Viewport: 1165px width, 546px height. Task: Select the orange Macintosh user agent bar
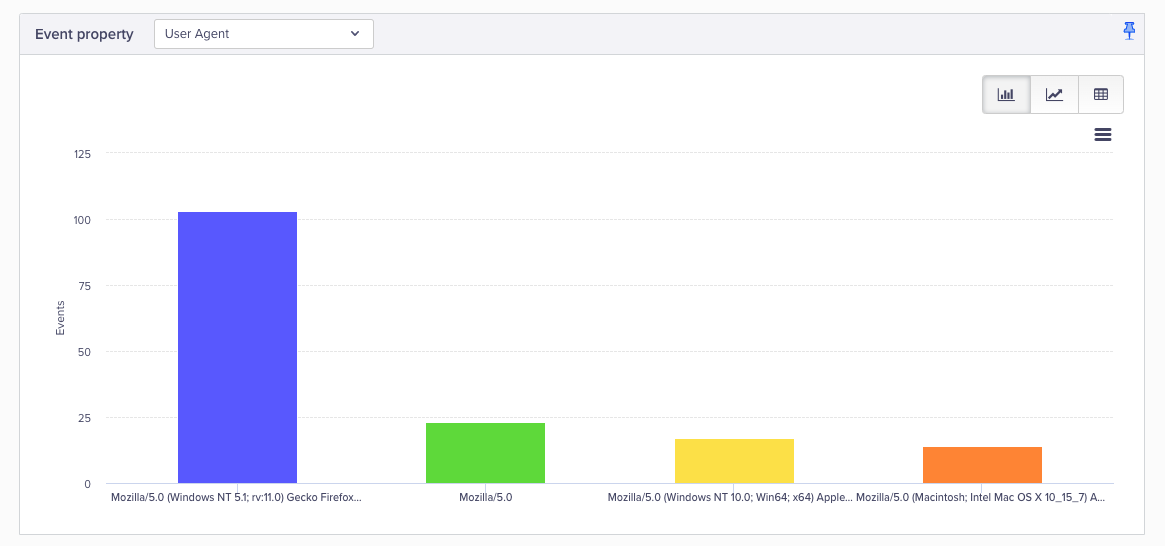[x=982, y=465]
